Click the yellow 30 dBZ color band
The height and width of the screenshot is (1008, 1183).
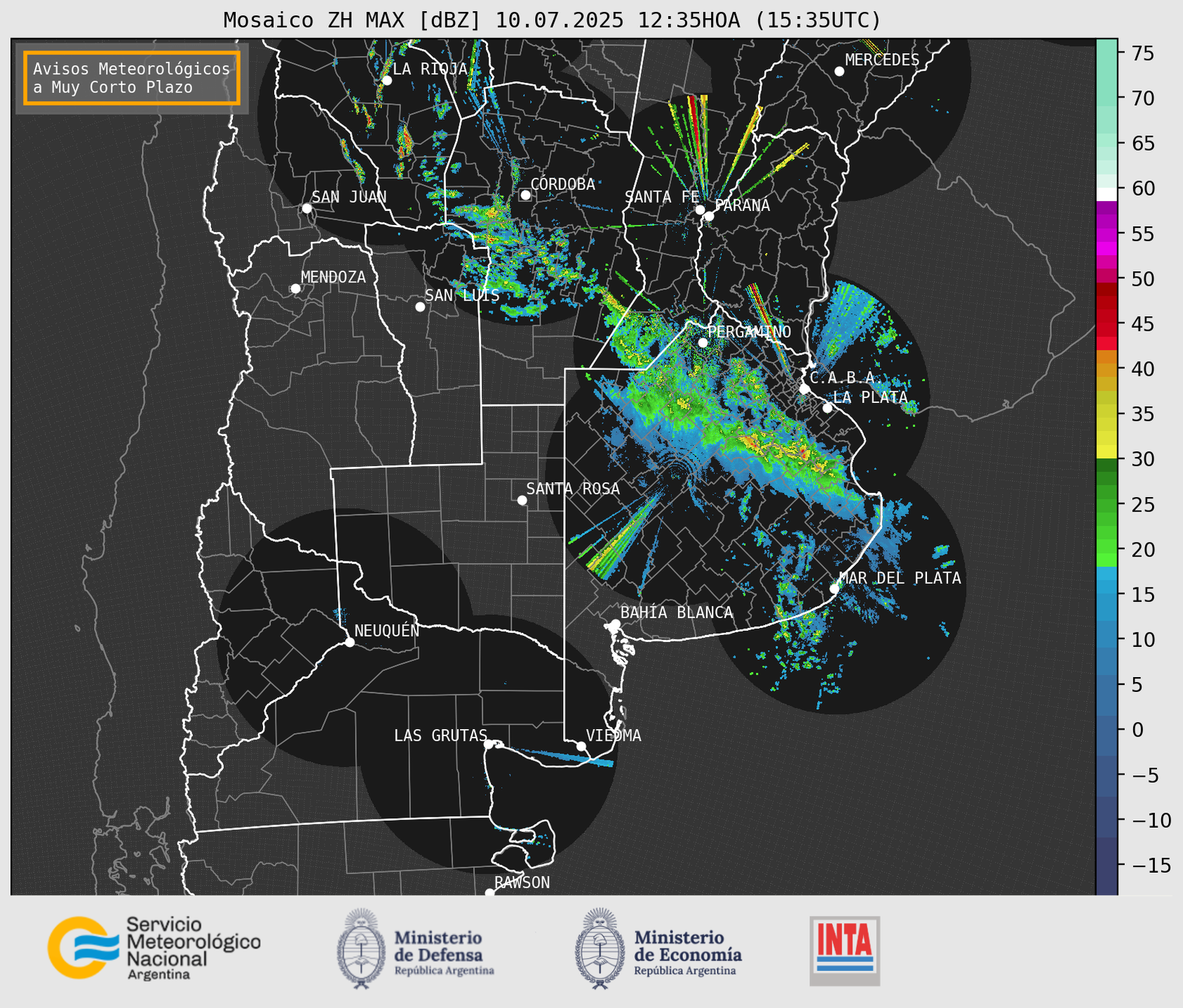click(1107, 452)
